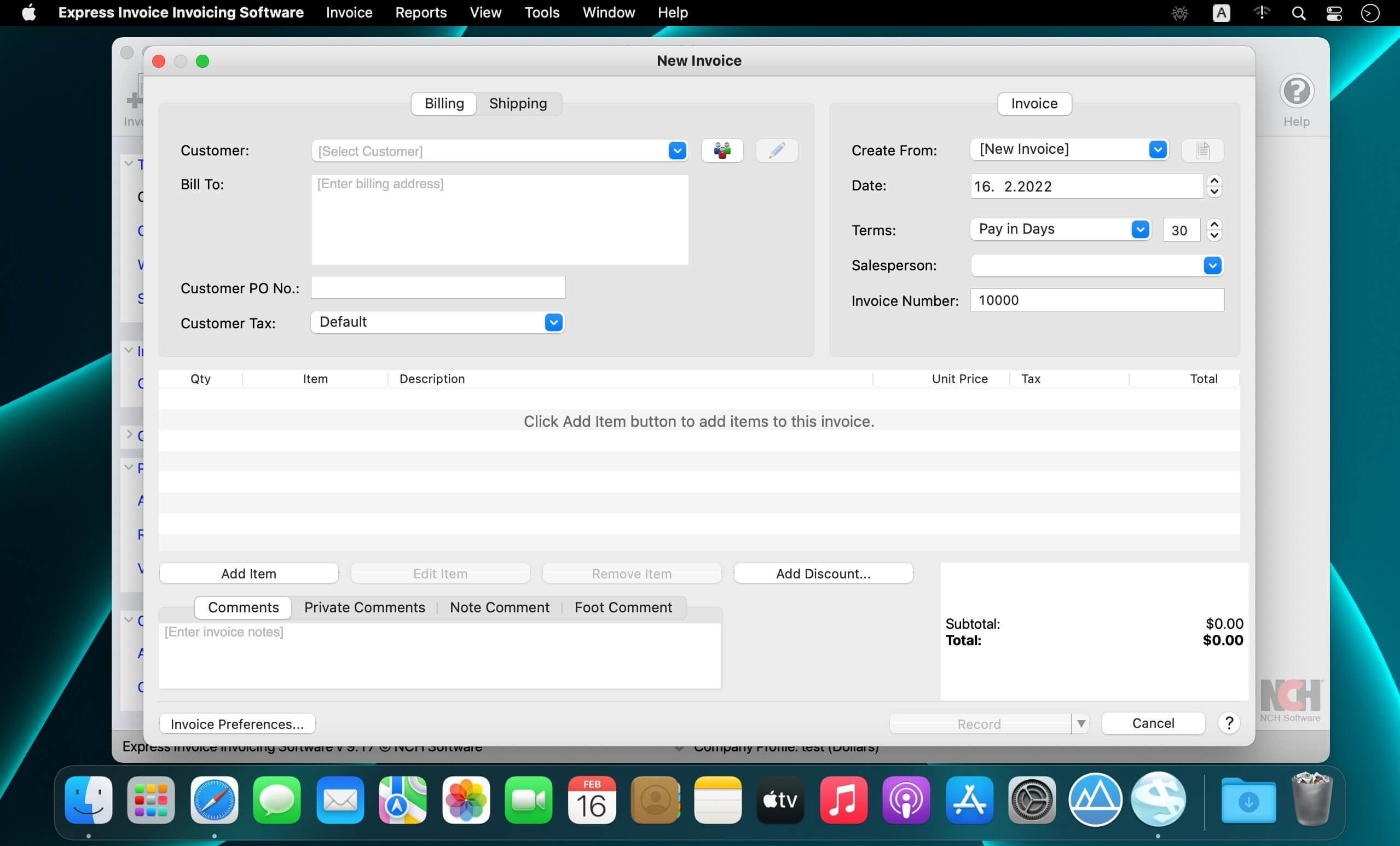This screenshot has height=846, width=1400.
Task: Click the Invoice type button
Action: point(1034,103)
